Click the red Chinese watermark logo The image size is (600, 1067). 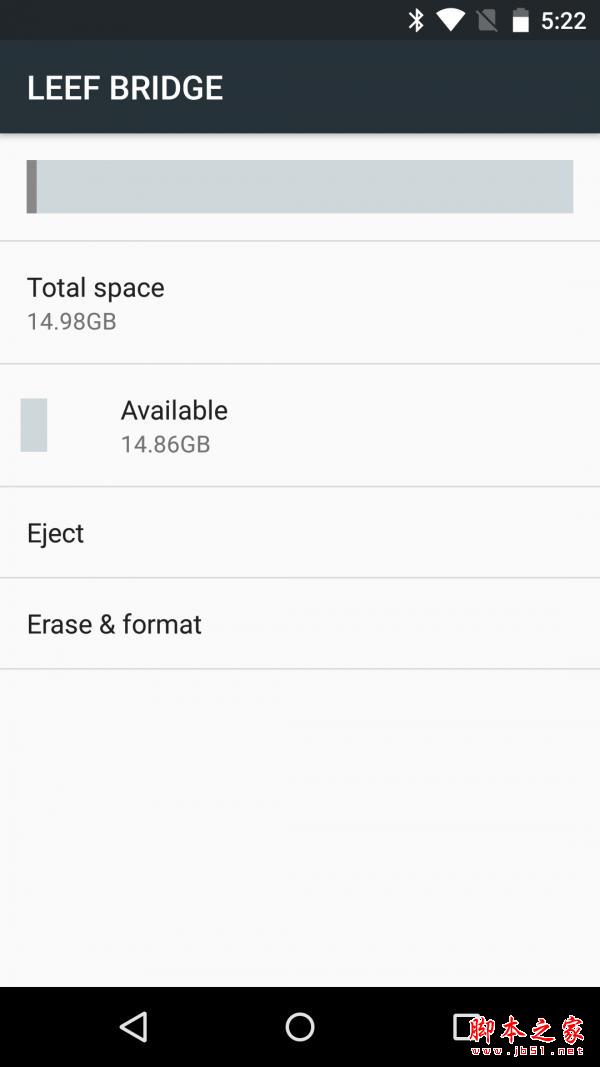click(x=527, y=1030)
